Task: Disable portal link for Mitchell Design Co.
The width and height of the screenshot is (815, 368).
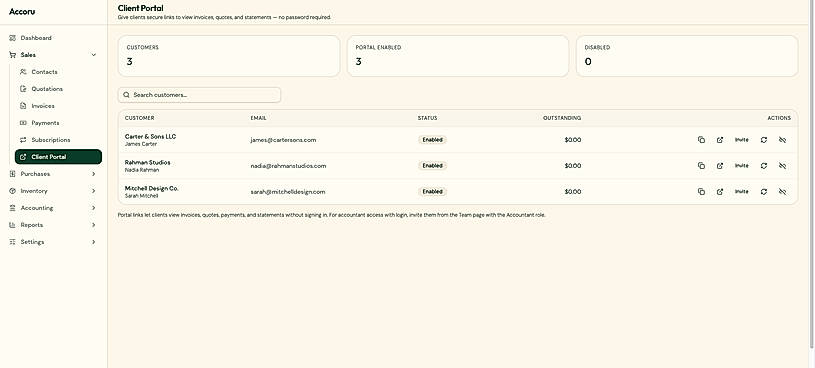Action: tap(782, 192)
